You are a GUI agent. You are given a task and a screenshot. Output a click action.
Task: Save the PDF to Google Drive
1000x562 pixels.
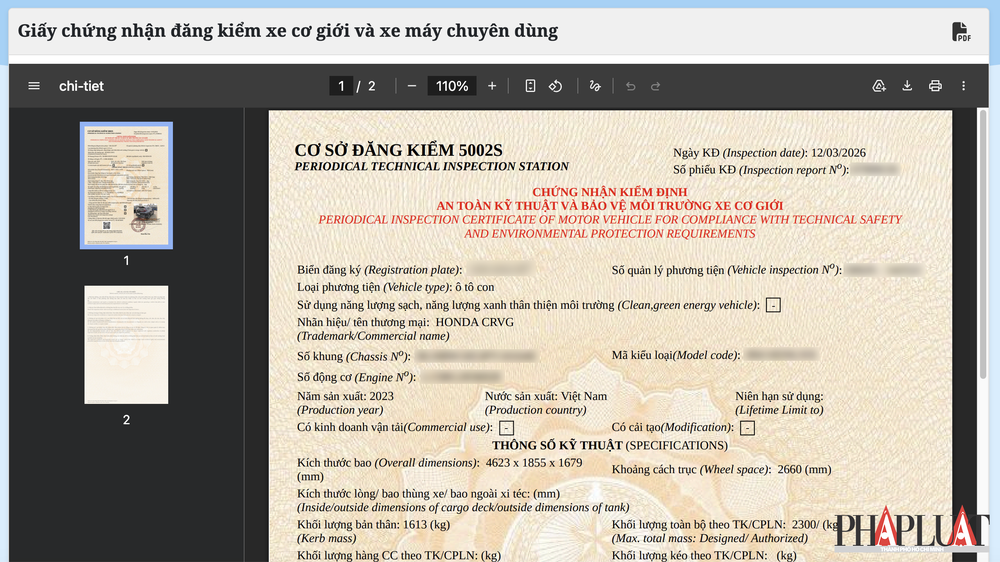point(879,86)
